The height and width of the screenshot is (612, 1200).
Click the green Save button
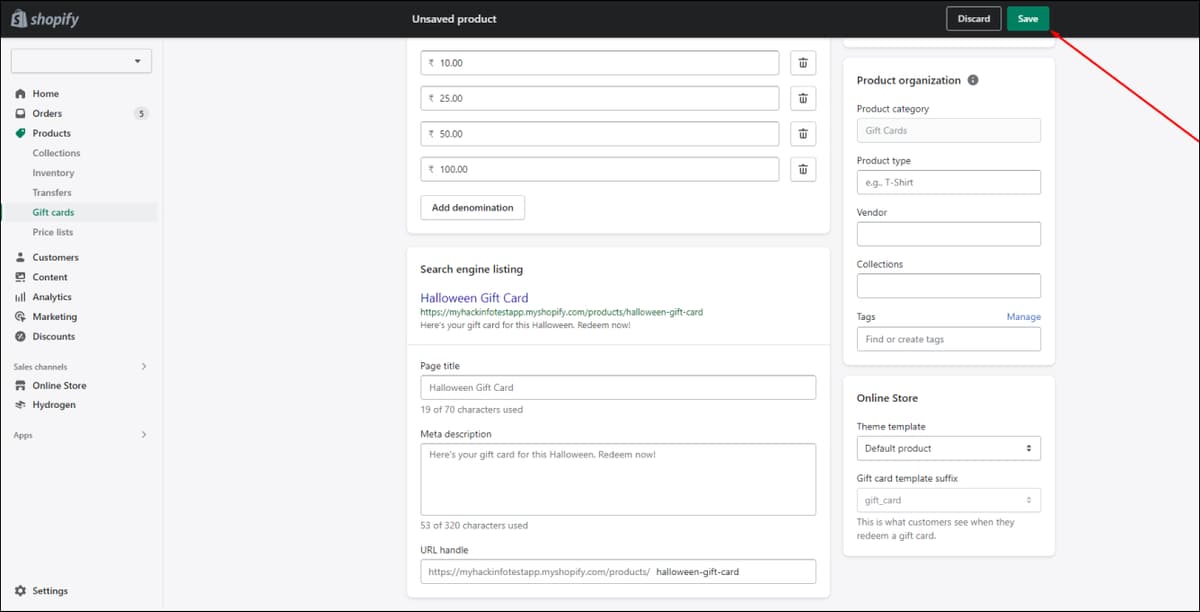click(1028, 19)
